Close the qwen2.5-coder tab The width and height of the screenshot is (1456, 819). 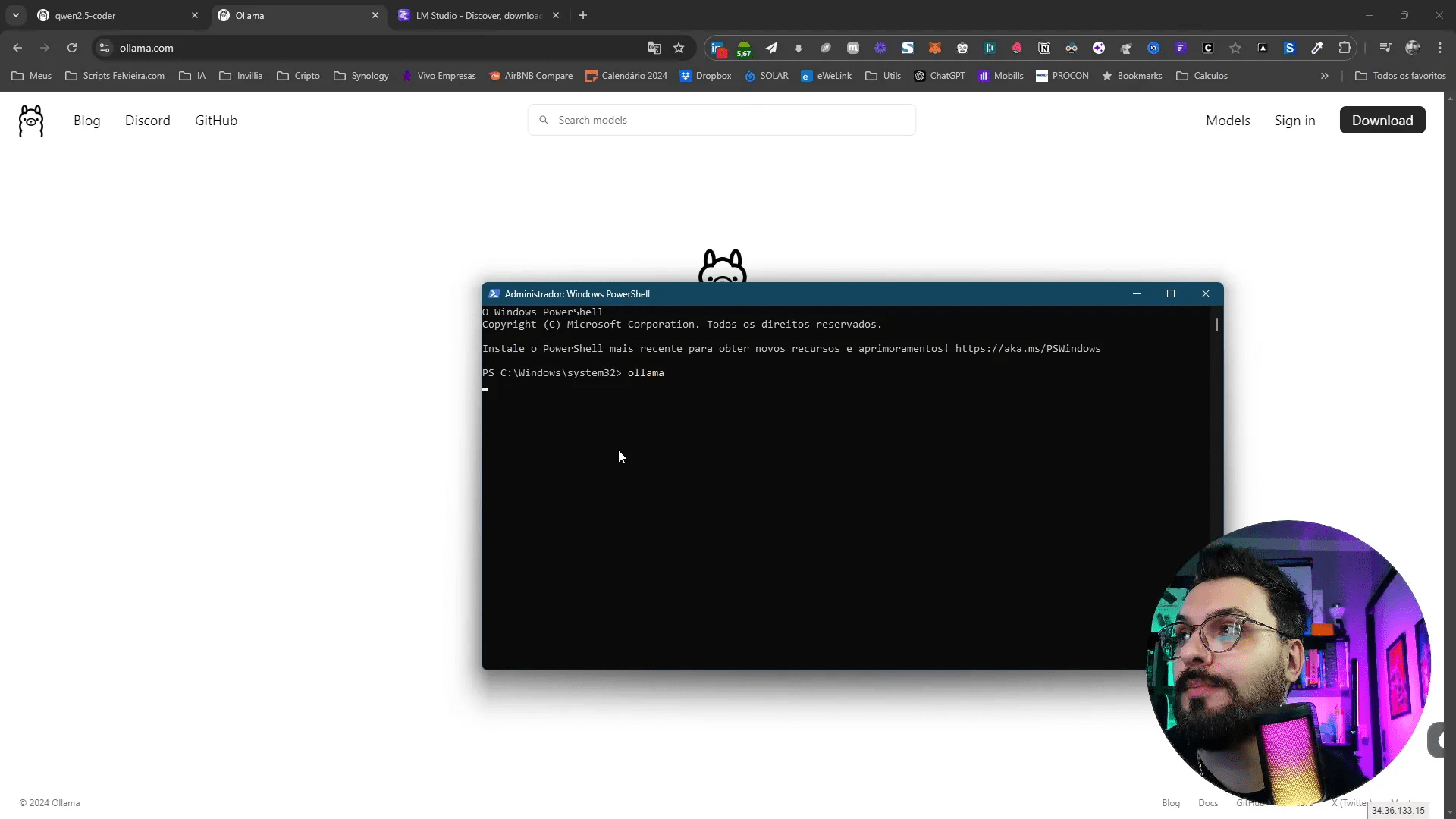(195, 15)
